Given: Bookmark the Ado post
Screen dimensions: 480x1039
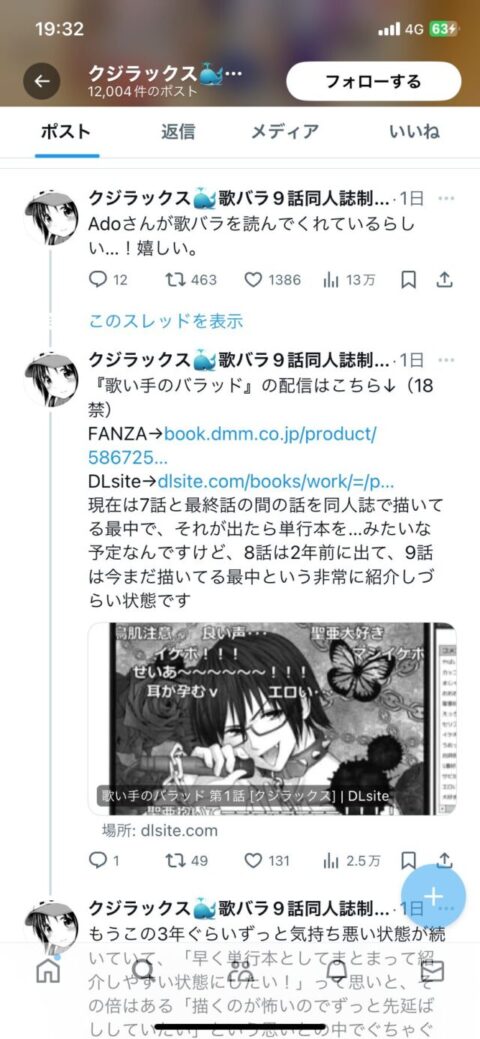Looking at the screenshot, I should pos(409,280).
